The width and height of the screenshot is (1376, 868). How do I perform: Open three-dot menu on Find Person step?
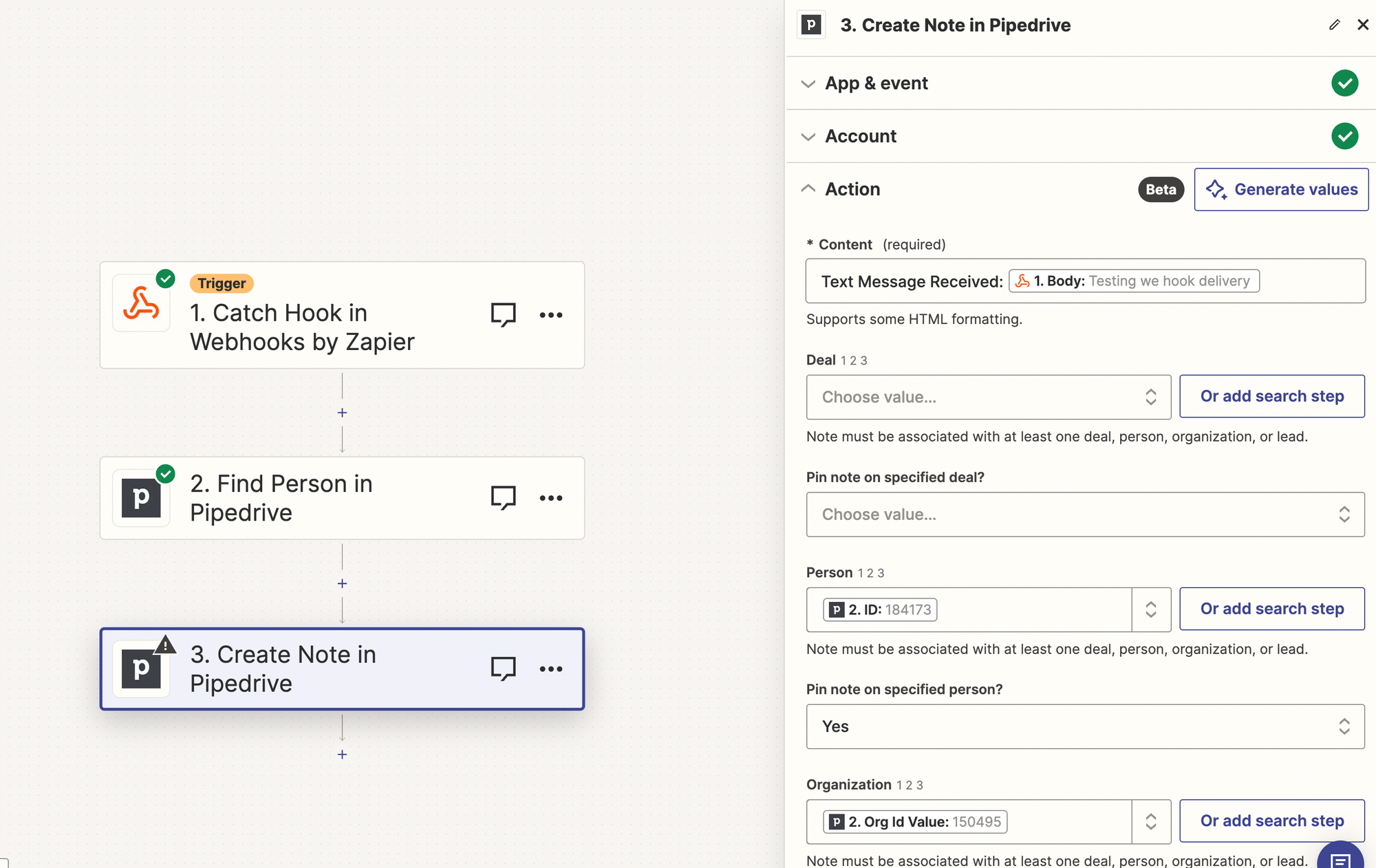click(550, 497)
